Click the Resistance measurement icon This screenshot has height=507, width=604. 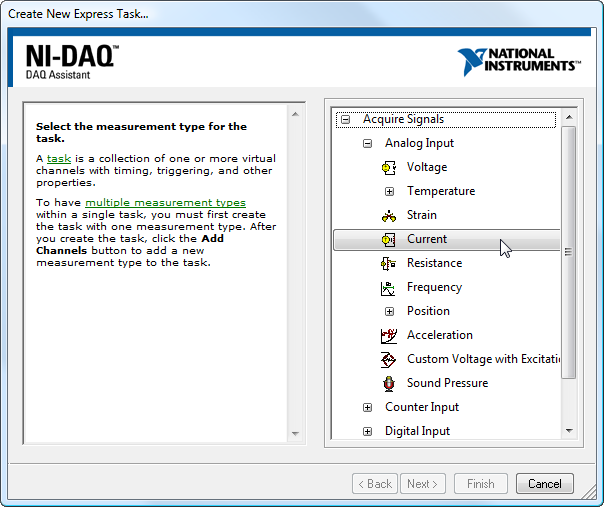point(389,263)
